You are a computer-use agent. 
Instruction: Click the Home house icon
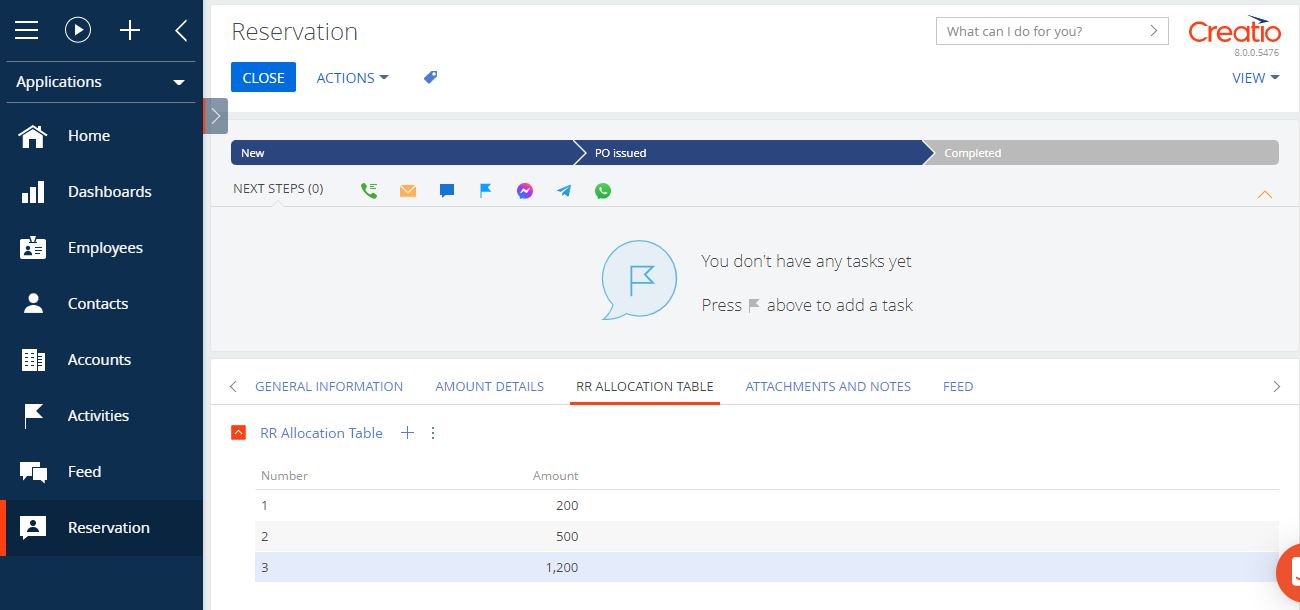coord(33,136)
